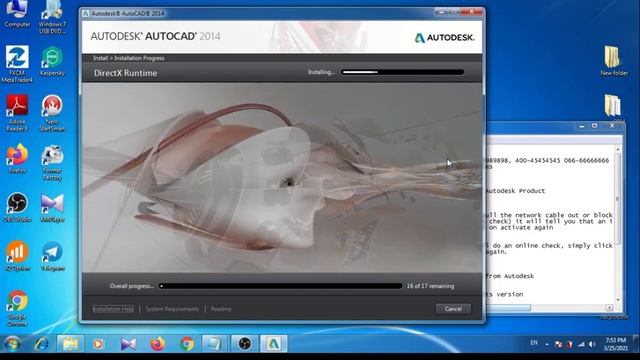Click the '400-45454545 066-66666666' line in Notepad
Viewport: 640px width, 360px height.
(562, 161)
